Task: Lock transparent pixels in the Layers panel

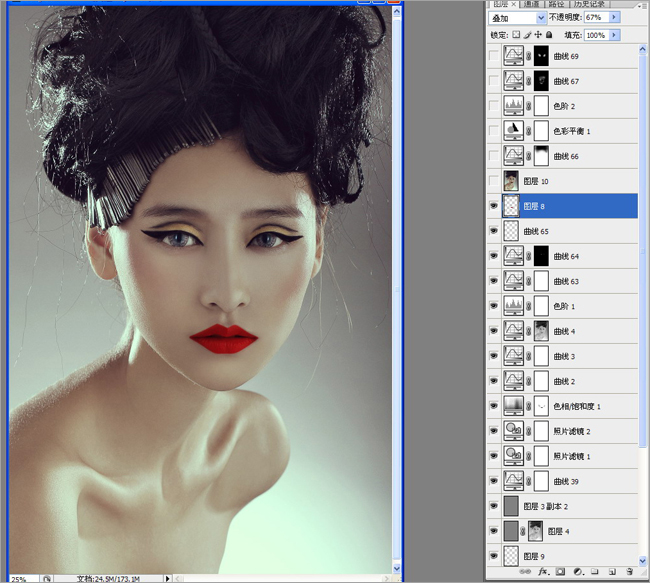Action: click(x=516, y=35)
